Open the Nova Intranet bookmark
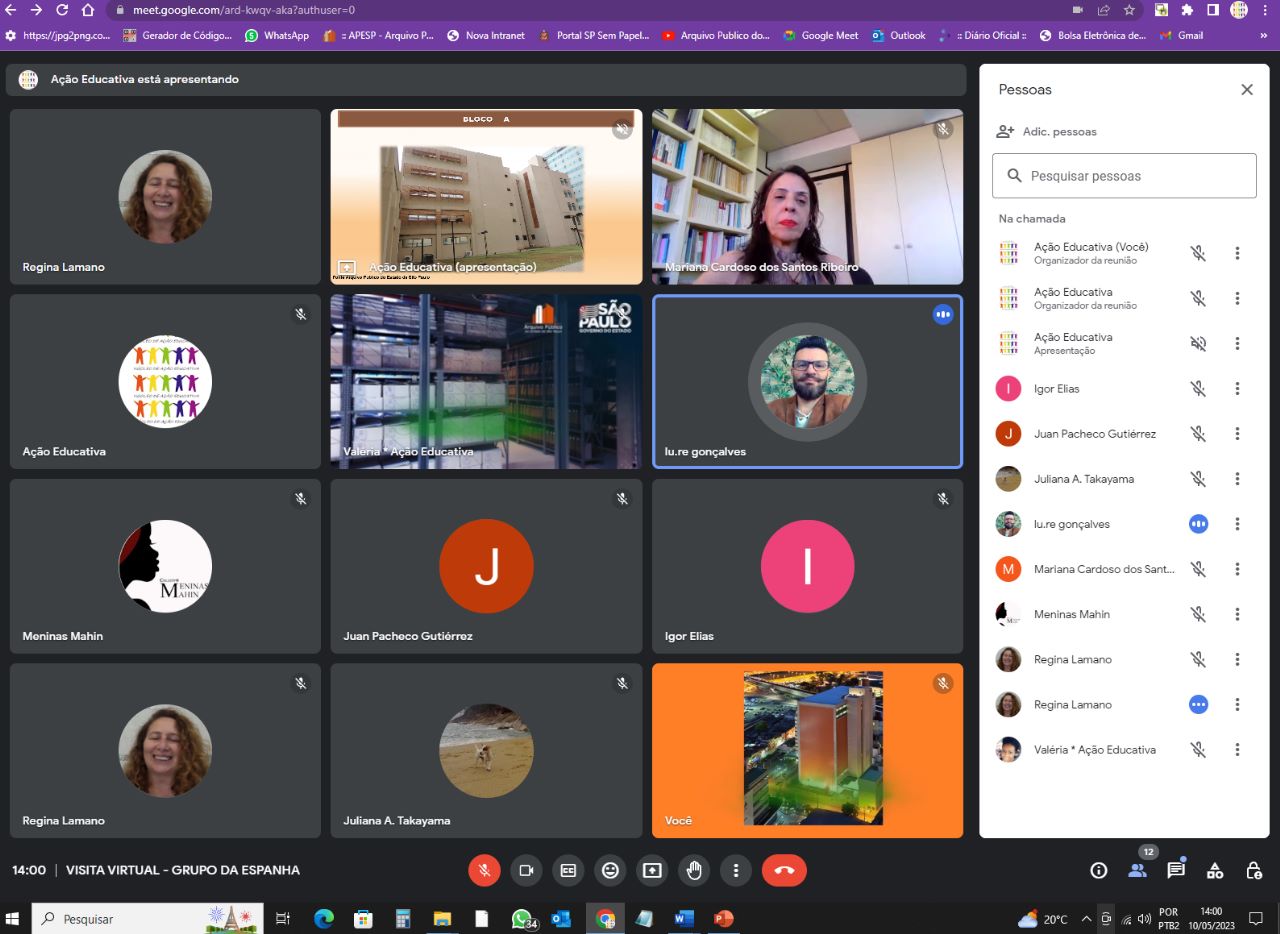This screenshot has width=1280, height=934. (486, 35)
